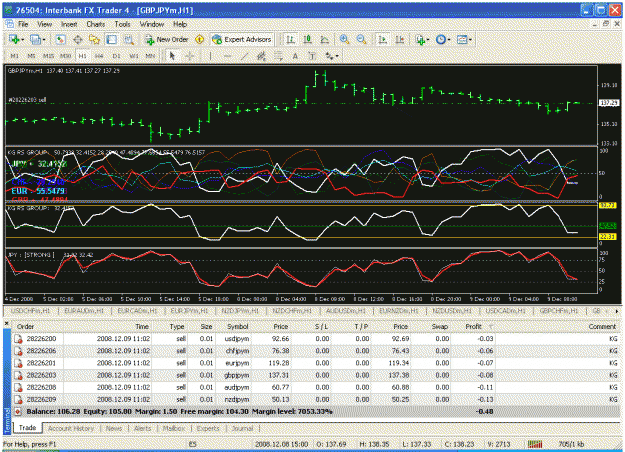The height and width of the screenshot is (452, 625).
Task: Open the Templates icon
Action: [462, 39]
